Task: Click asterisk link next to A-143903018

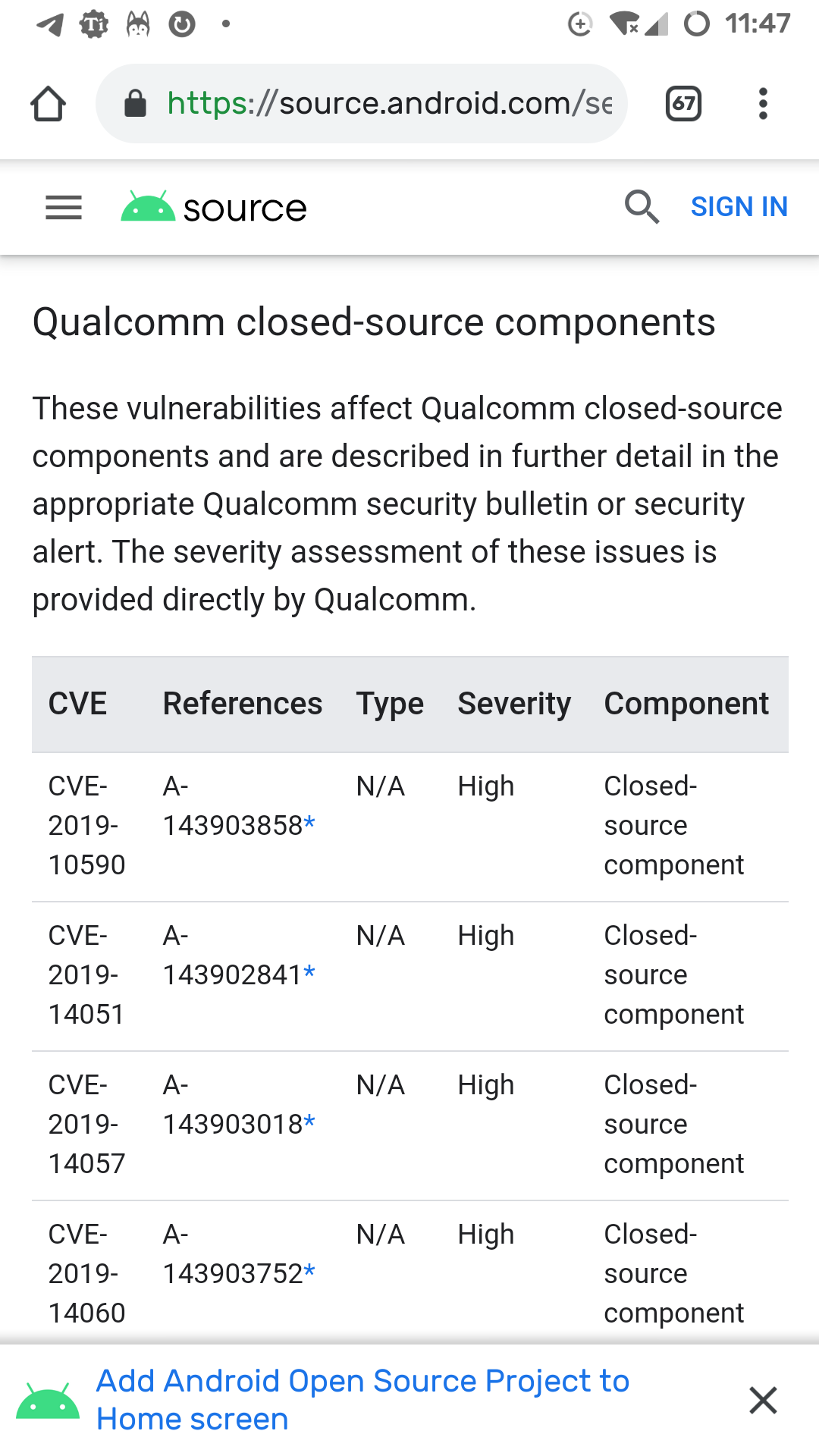Action: [x=309, y=1123]
